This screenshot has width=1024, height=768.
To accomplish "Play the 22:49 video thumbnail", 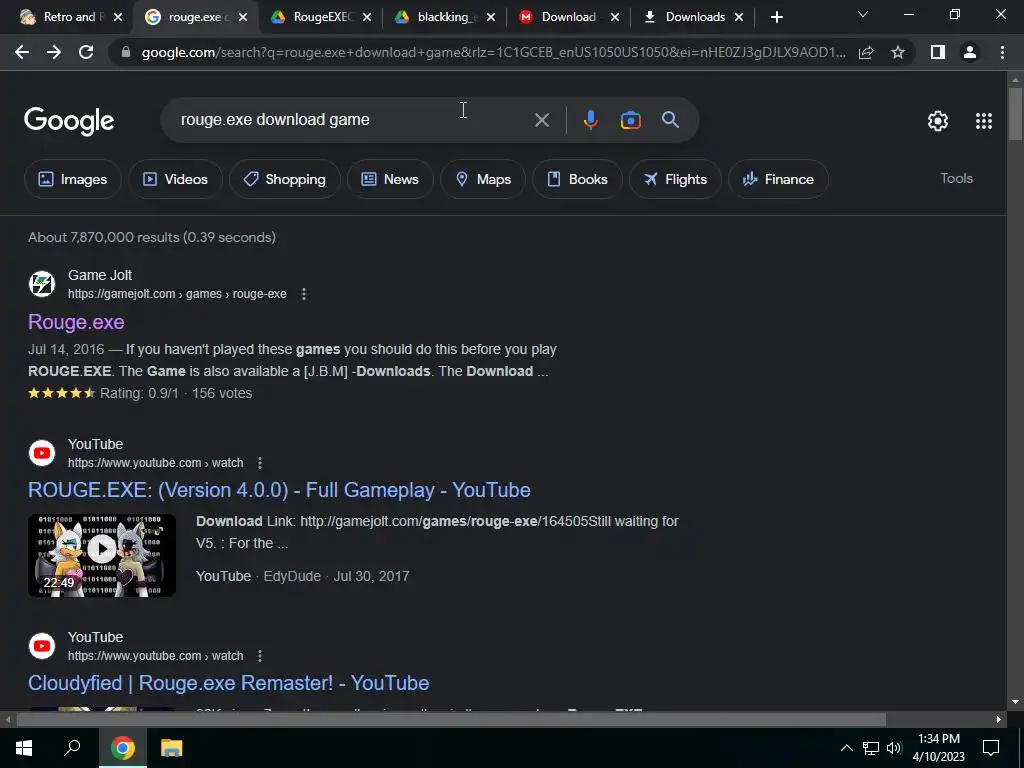I will pyautogui.click(x=102, y=555).
